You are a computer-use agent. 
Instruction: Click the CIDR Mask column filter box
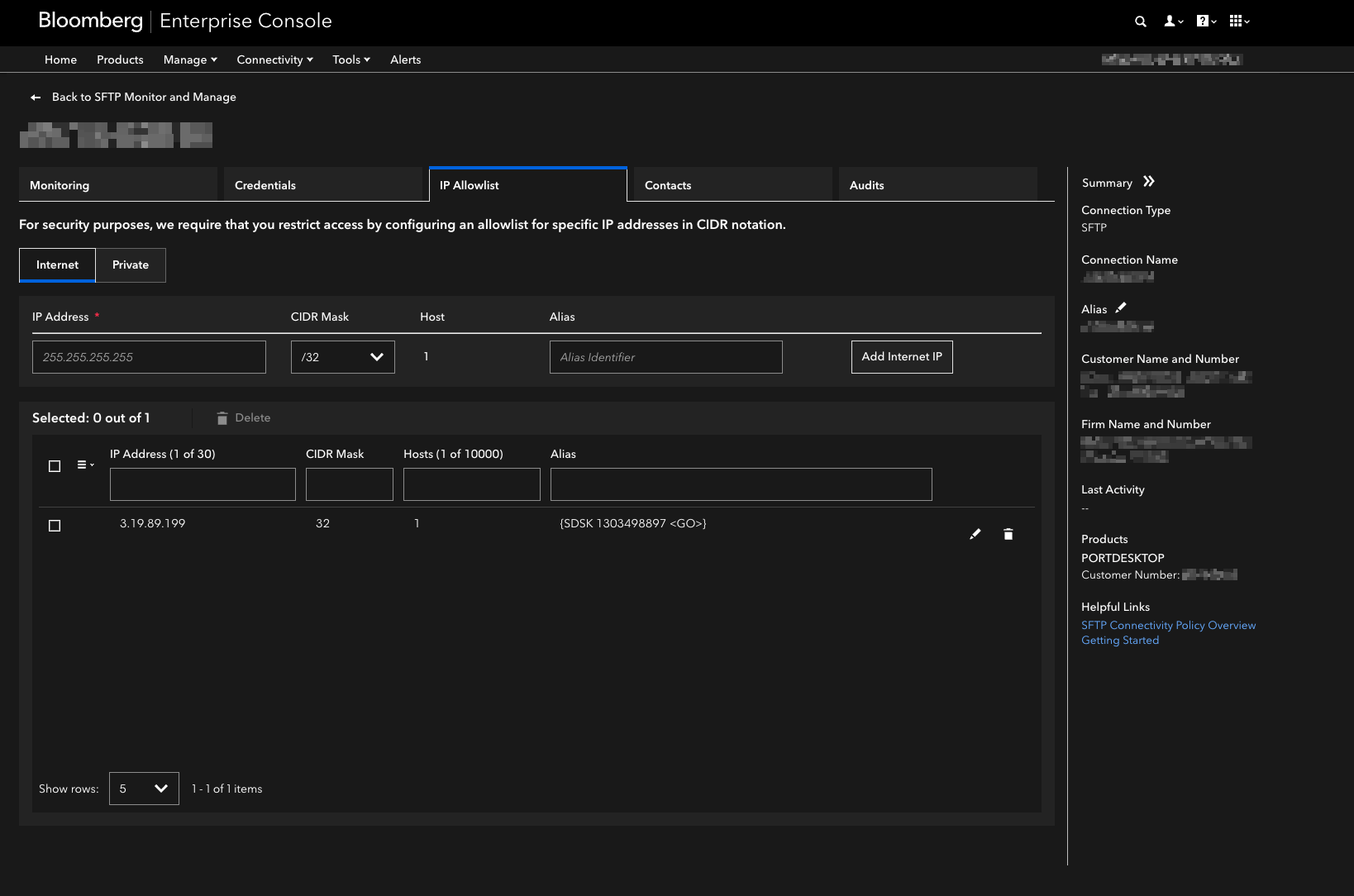[x=350, y=484]
